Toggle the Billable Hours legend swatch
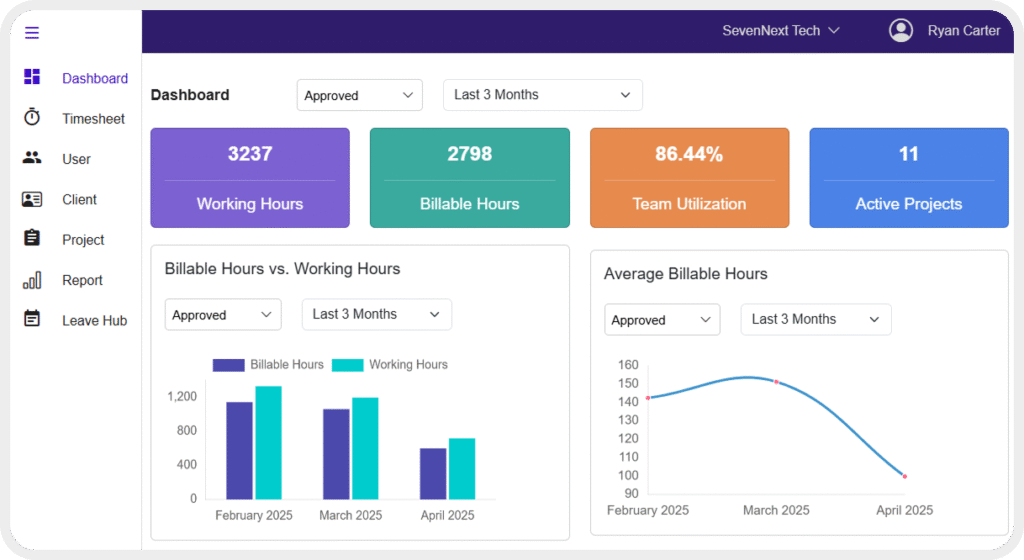The height and width of the screenshot is (560, 1024). (229, 365)
